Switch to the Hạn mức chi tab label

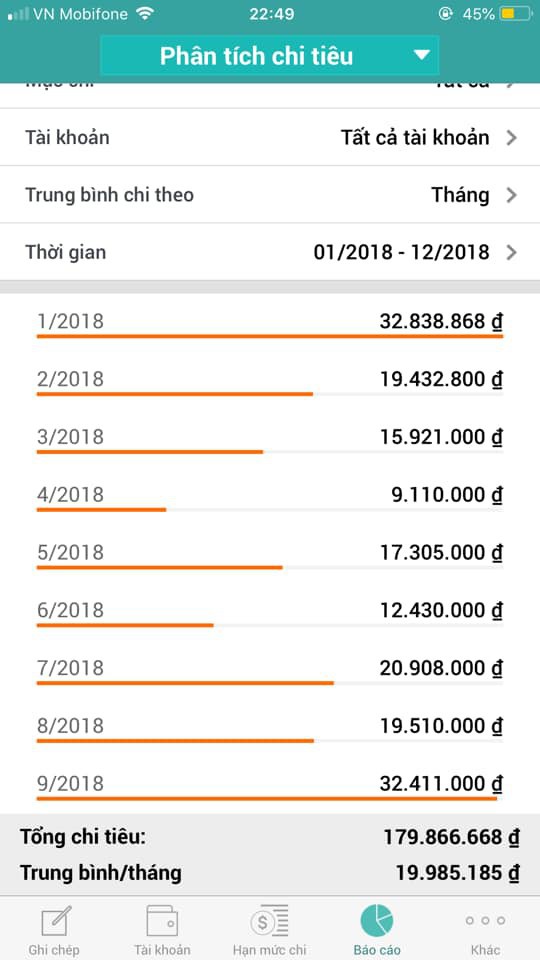pos(269,950)
